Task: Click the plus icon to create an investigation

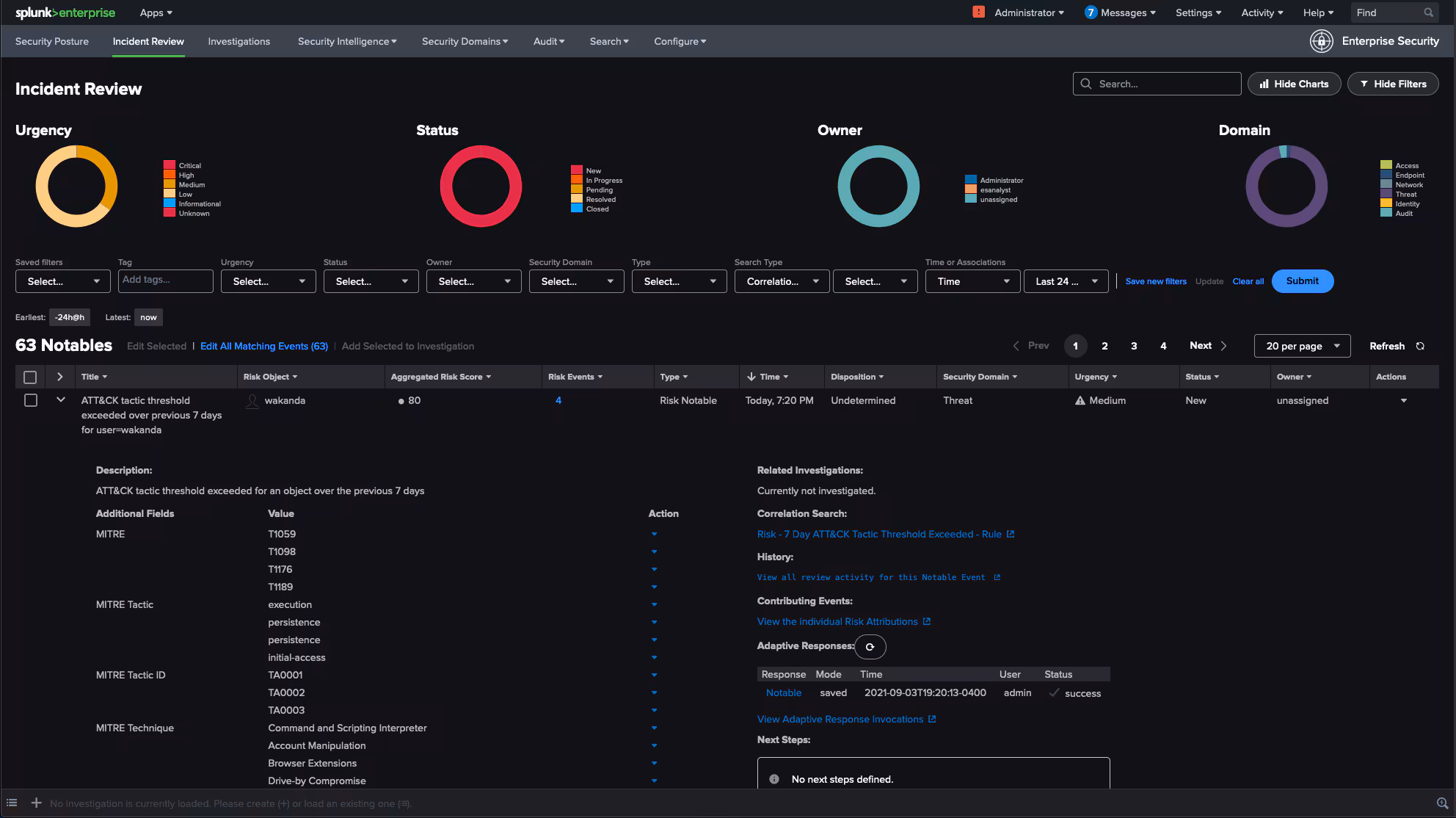Action: [x=36, y=803]
